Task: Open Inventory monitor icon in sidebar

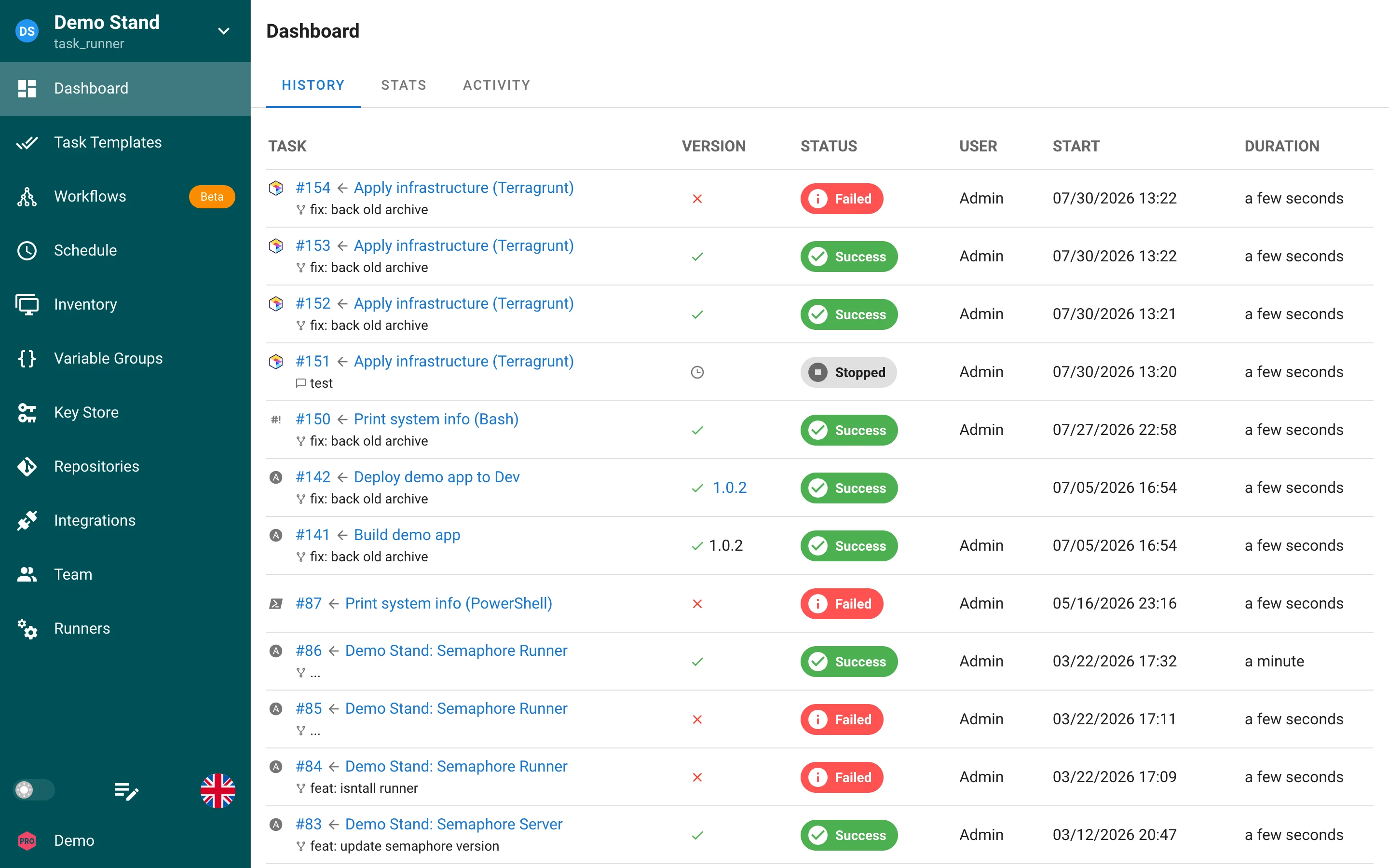Action: [27, 304]
